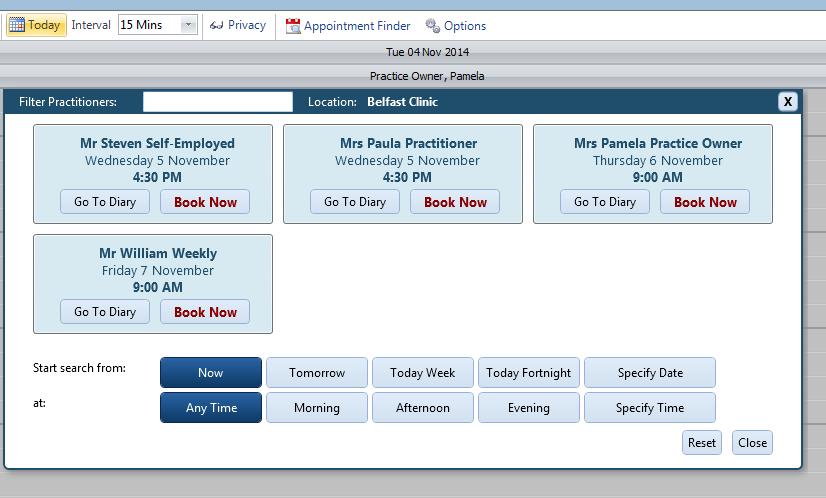This screenshot has width=826, height=498.
Task: Select Any Time option
Action: click(x=211, y=407)
